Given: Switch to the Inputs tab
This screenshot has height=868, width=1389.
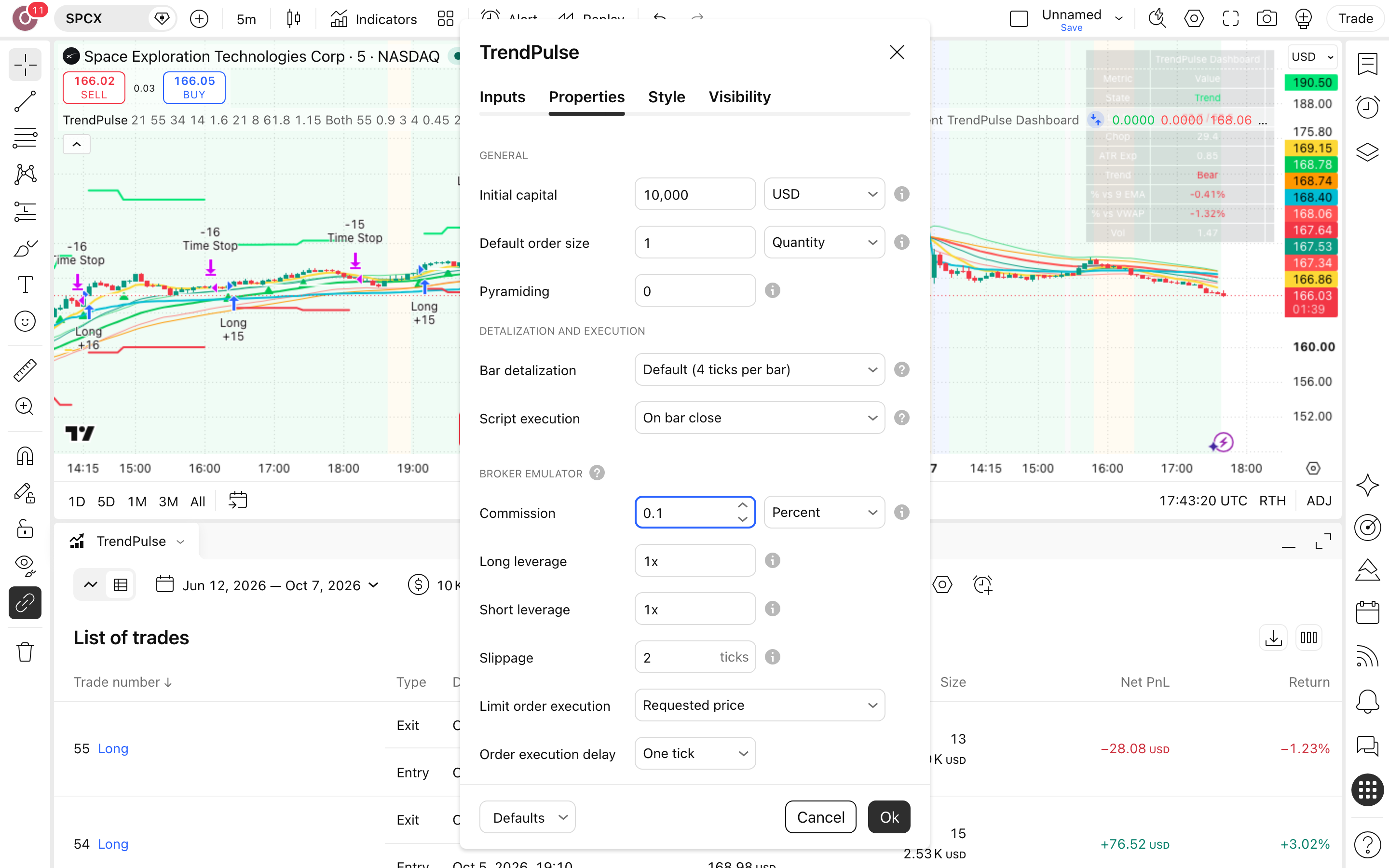Looking at the screenshot, I should click(x=502, y=97).
